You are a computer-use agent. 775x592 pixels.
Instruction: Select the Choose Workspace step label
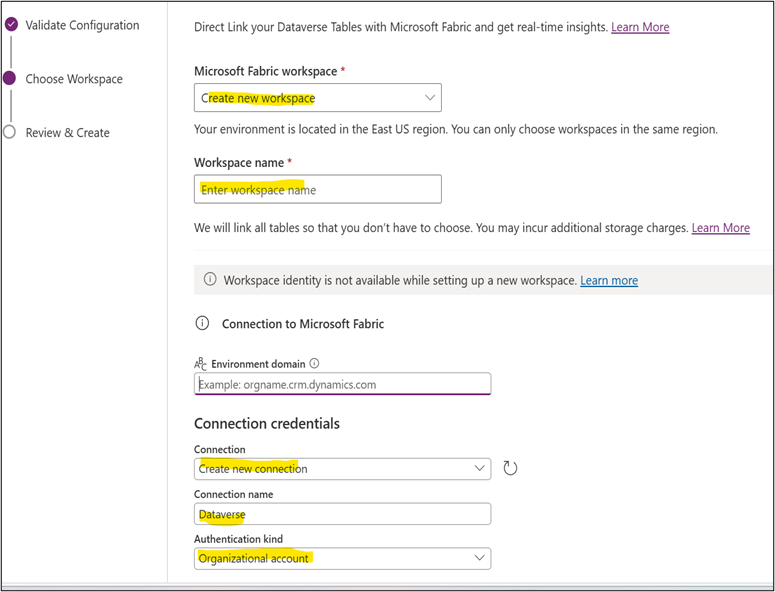[x=74, y=79]
